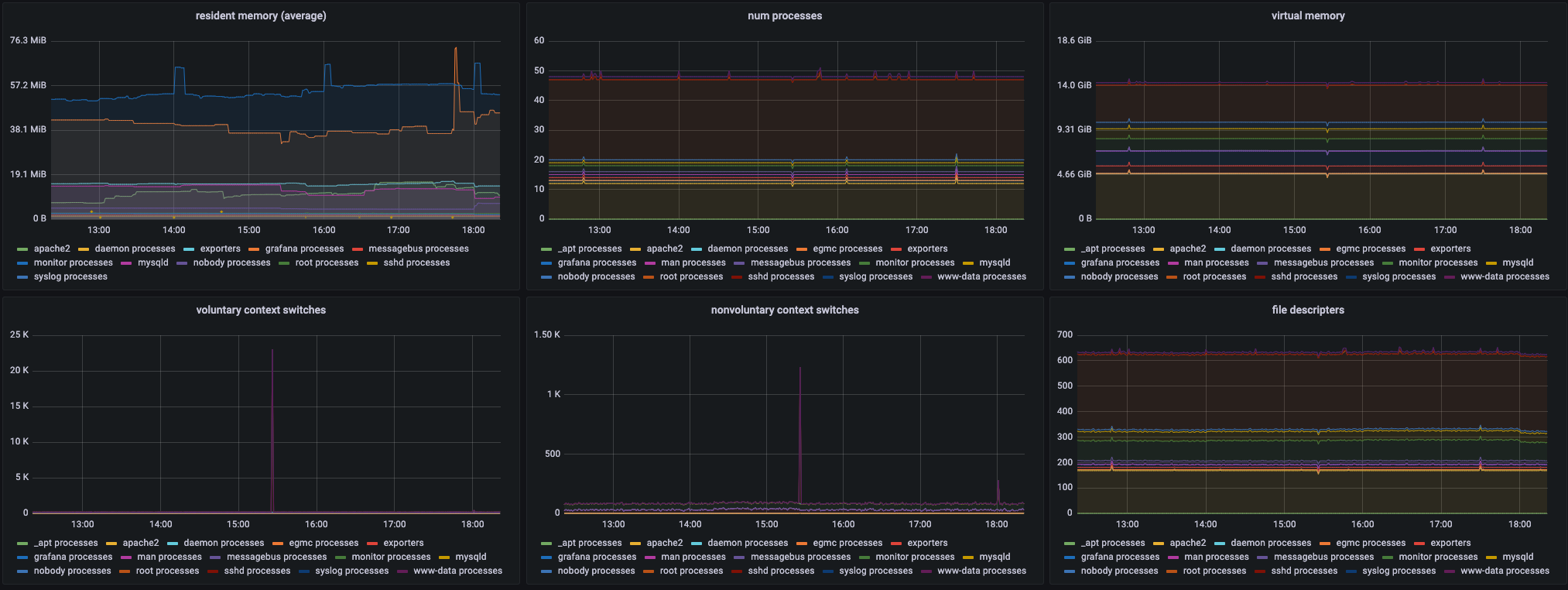Open the virtual memory panel title menu

(x=1308, y=15)
